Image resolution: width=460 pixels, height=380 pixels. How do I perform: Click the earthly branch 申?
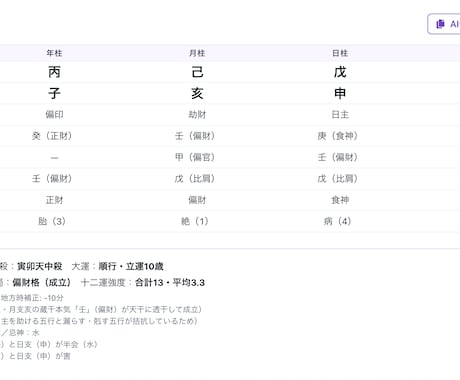(340, 93)
